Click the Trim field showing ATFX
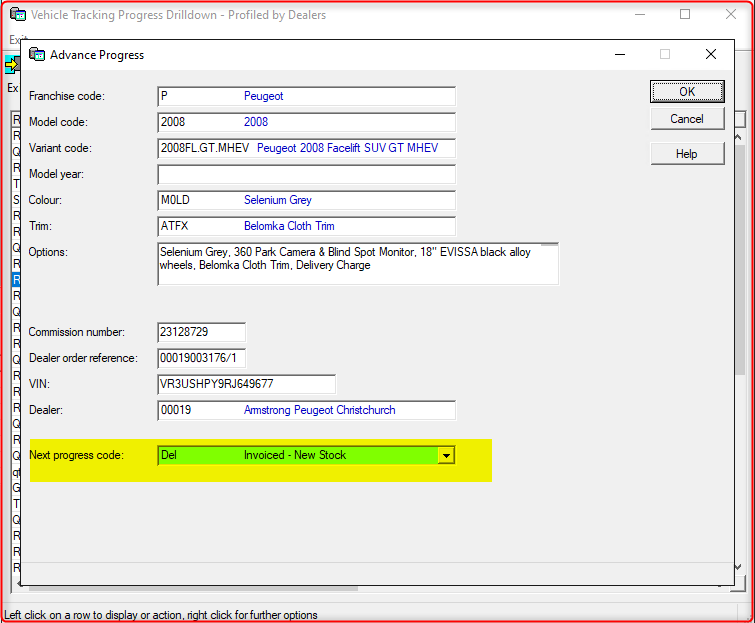755x623 pixels. point(306,226)
